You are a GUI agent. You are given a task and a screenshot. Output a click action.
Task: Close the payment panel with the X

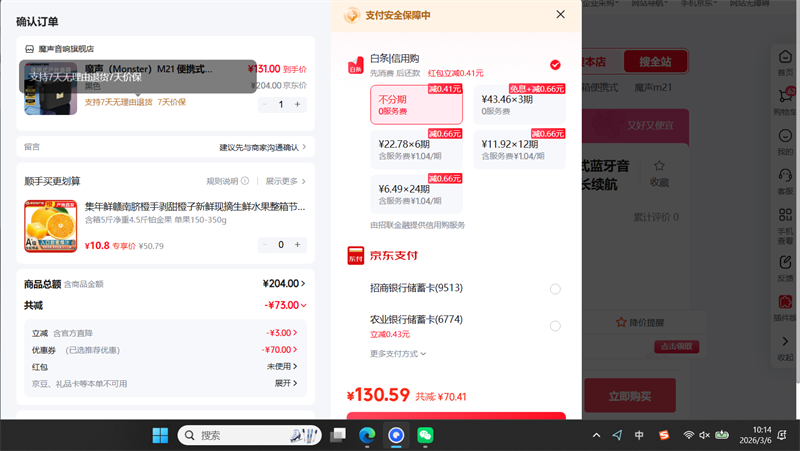pyautogui.click(x=560, y=15)
